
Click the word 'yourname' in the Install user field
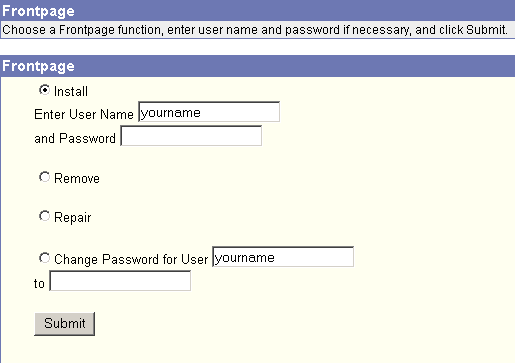tap(171, 113)
